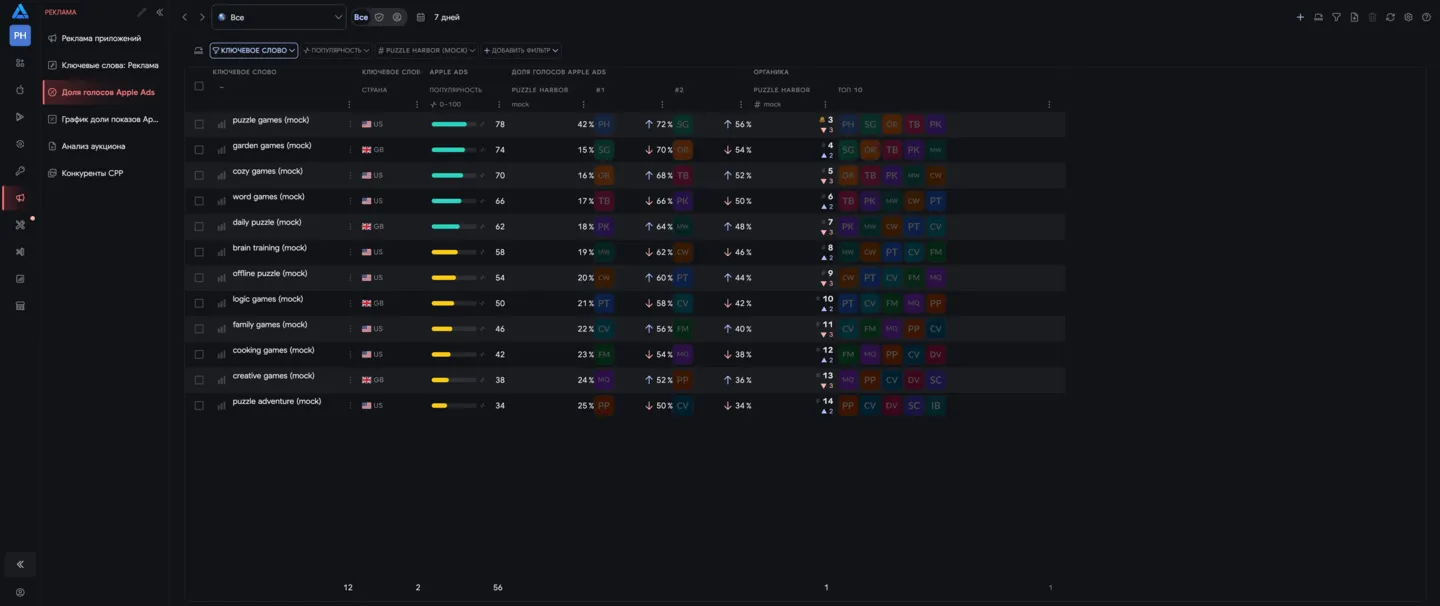This screenshot has height=606, width=1440.
Task: Open the help question mark icon
Action: click(1426, 17)
